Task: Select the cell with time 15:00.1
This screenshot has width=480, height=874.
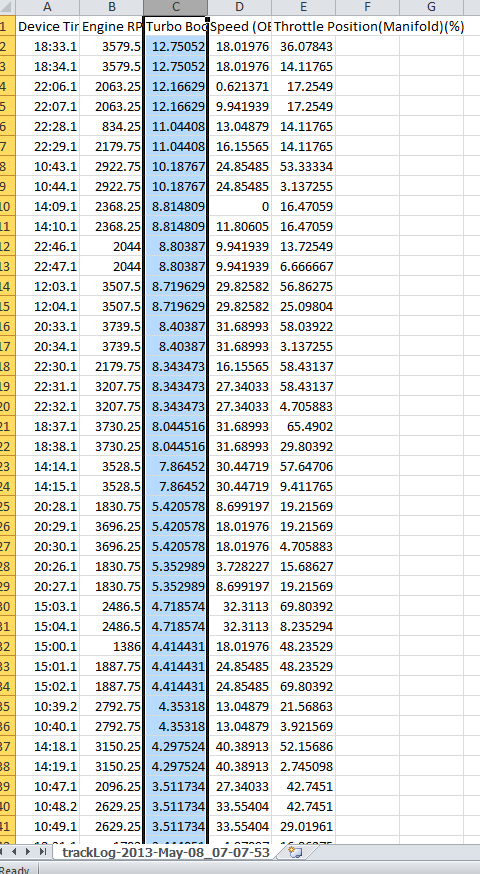Action: click(x=47, y=647)
